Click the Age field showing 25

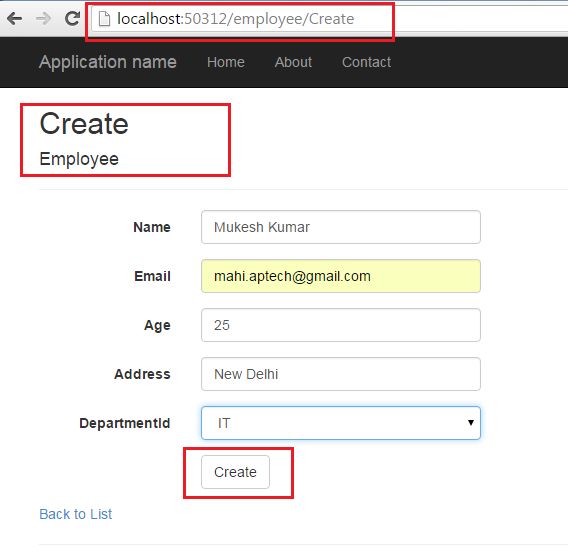tap(341, 325)
